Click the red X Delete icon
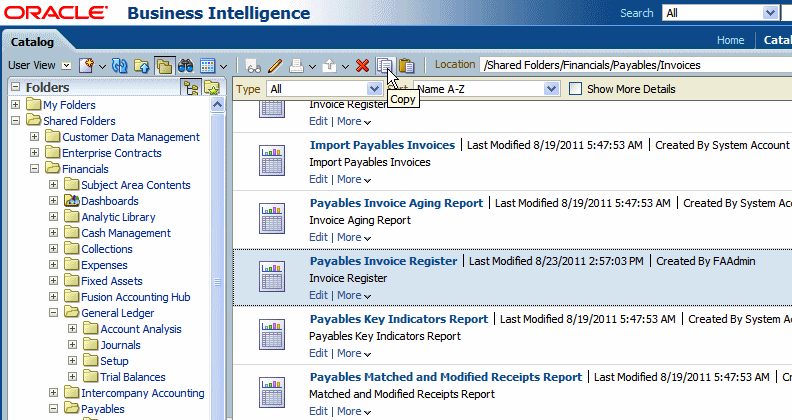The height and width of the screenshot is (420, 792). 362,66
